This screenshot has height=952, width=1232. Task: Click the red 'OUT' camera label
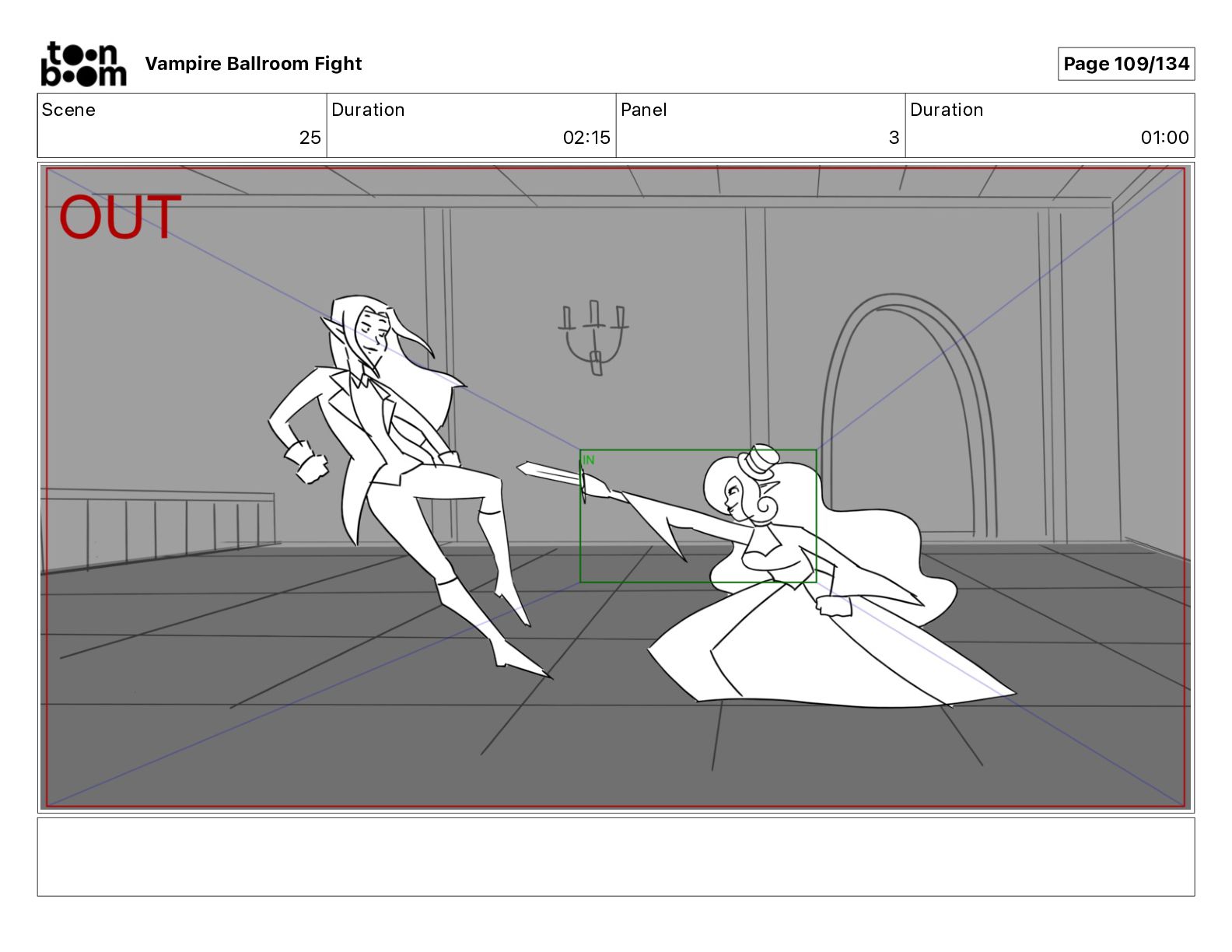pos(120,217)
